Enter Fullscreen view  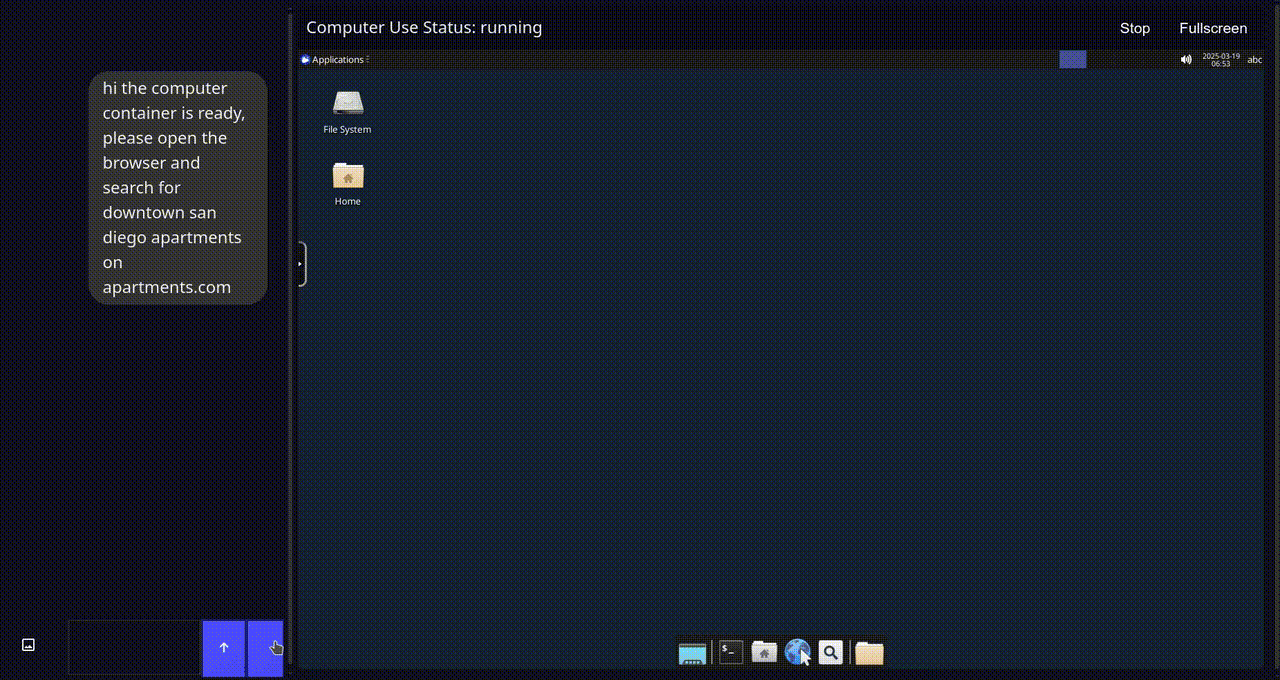click(x=1213, y=28)
